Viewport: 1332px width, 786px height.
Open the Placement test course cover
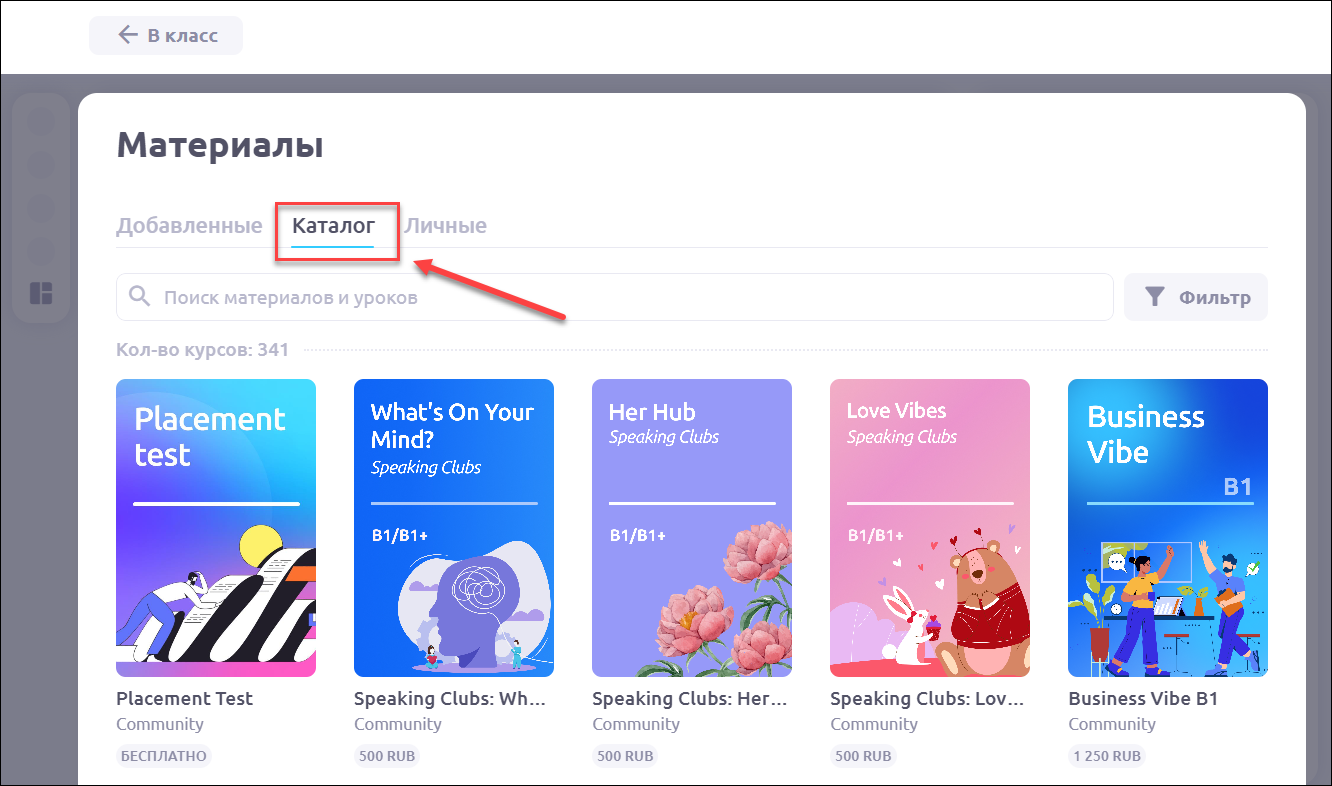[x=216, y=528]
